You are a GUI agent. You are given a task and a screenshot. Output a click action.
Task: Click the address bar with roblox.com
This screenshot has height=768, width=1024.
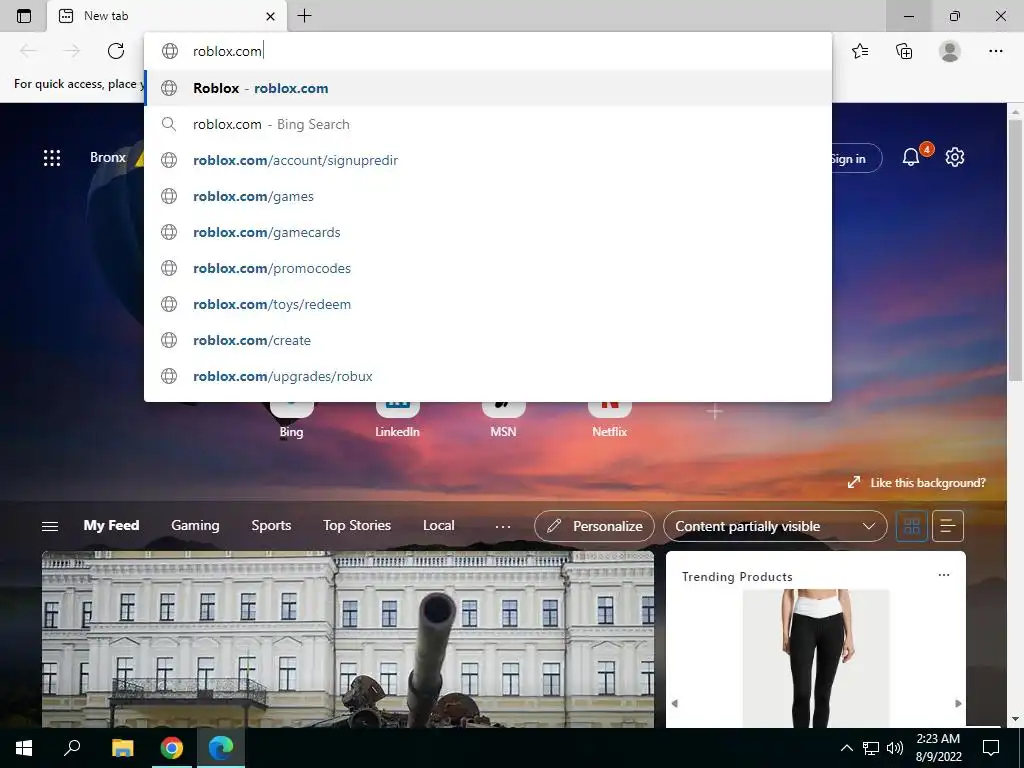tap(487, 51)
